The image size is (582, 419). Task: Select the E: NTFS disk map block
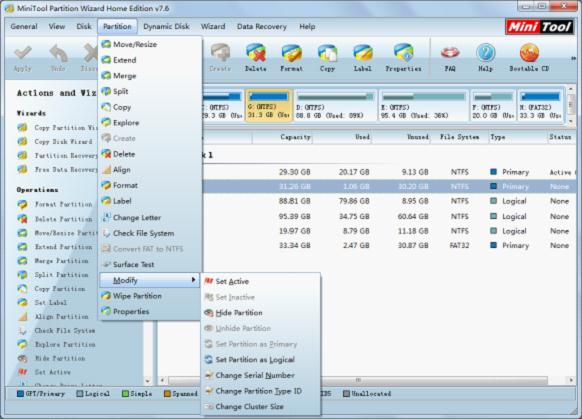click(x=424, y=106)
